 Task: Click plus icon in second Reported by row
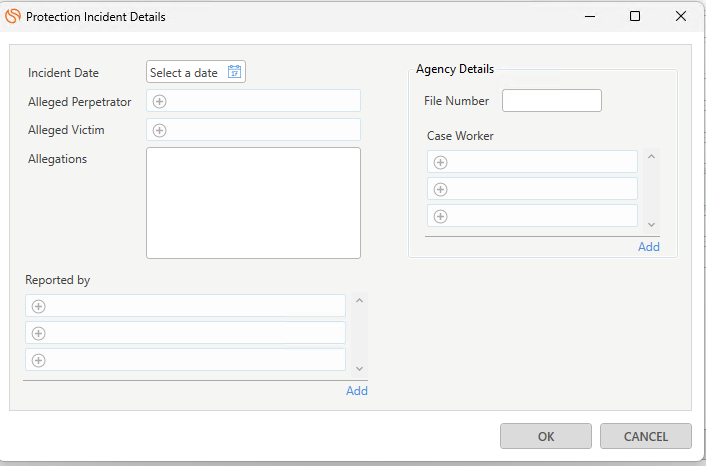click(x=39, y=334)
